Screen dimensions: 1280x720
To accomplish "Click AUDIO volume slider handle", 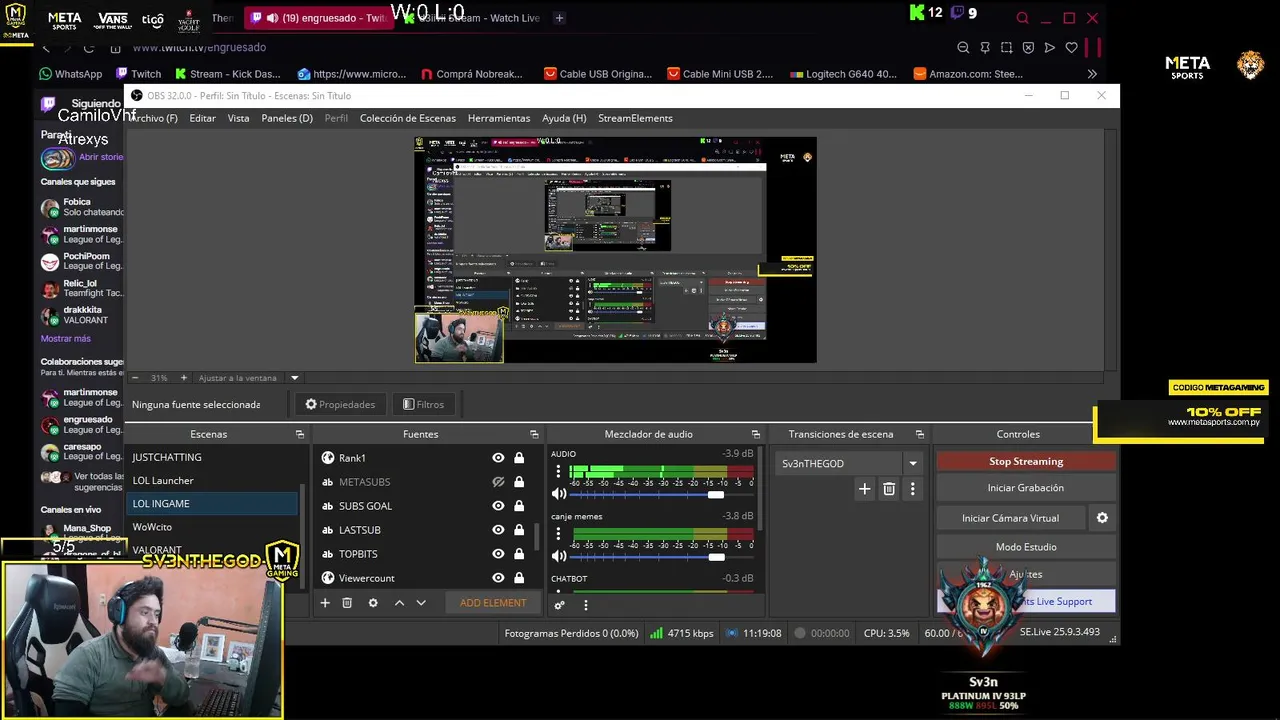I will [716, 494].
